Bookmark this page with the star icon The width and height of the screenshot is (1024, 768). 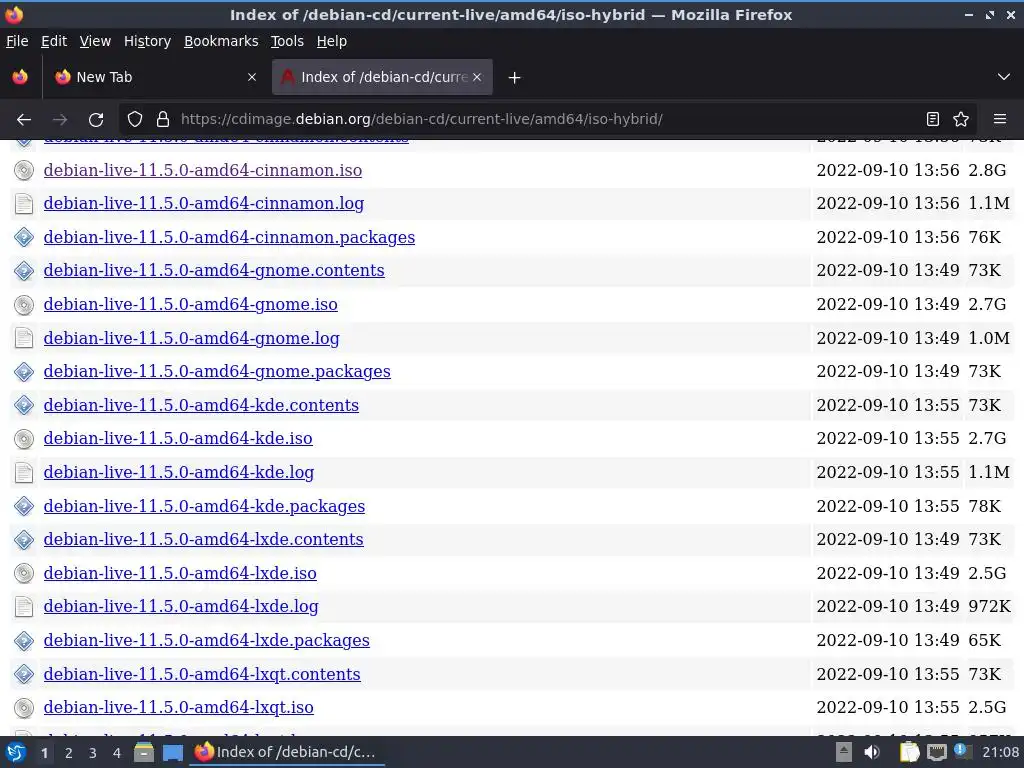961,120
